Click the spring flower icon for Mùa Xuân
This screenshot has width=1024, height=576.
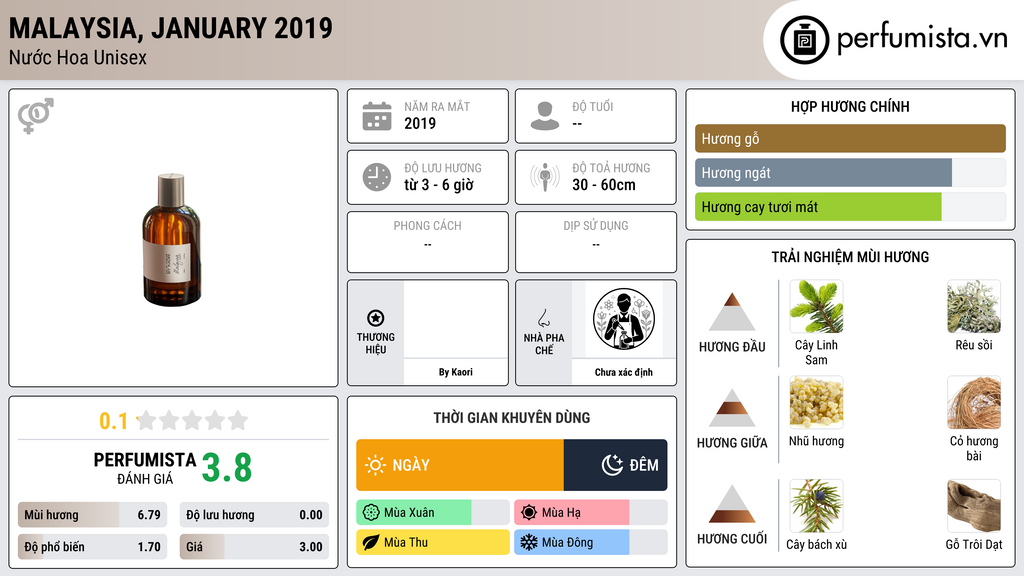tap(371, 513)
